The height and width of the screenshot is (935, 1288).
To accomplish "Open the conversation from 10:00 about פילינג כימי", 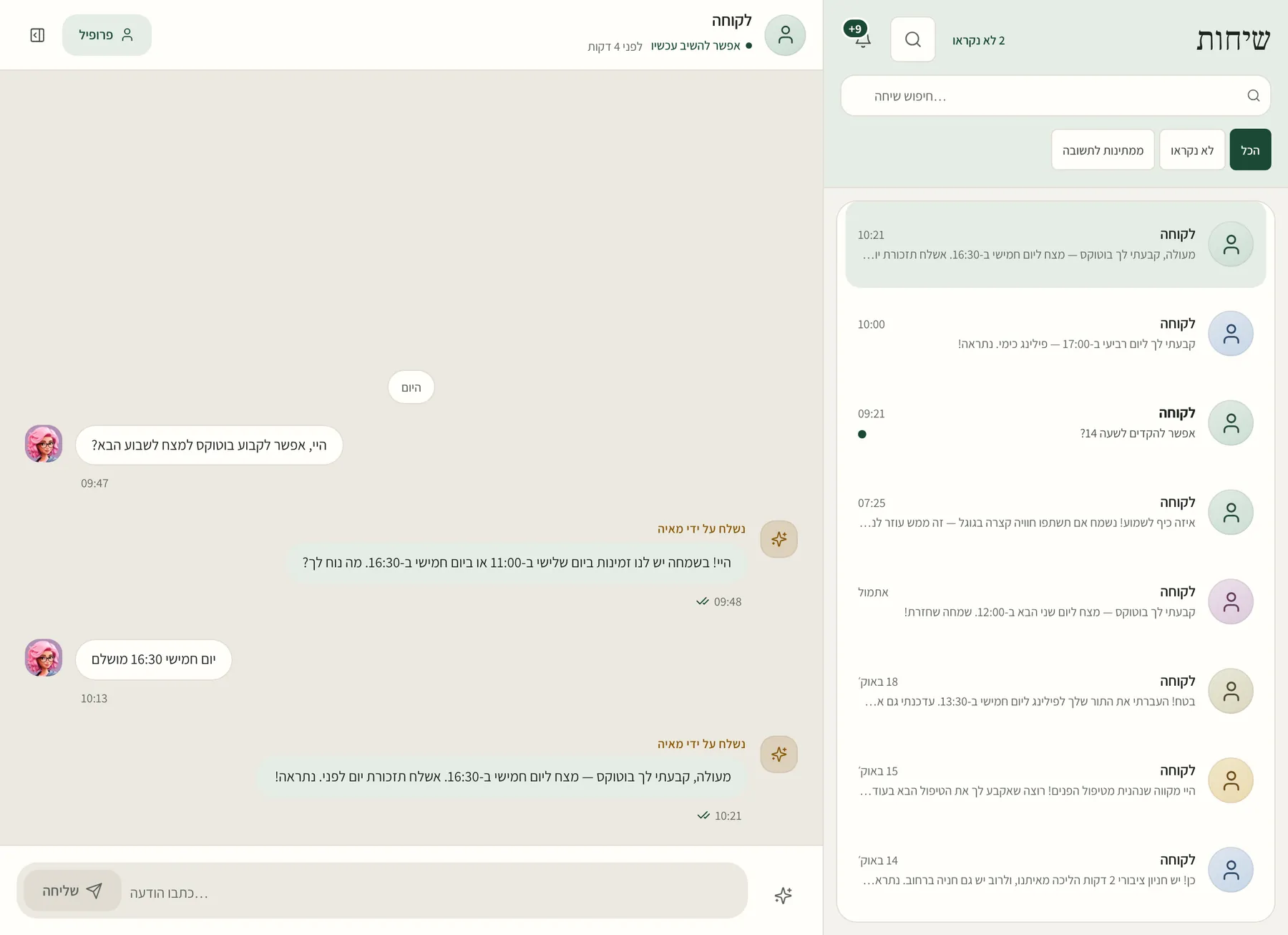I will click(1055, 334).
